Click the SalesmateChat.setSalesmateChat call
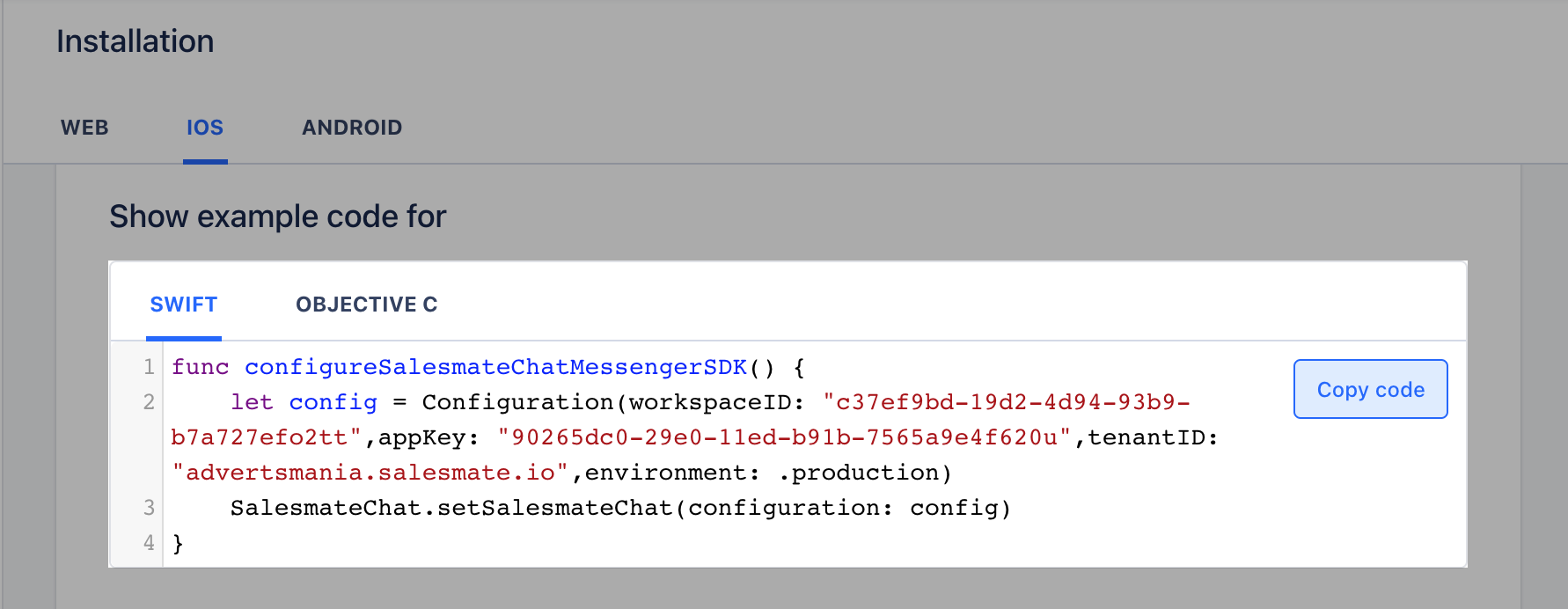 [451, 508]
